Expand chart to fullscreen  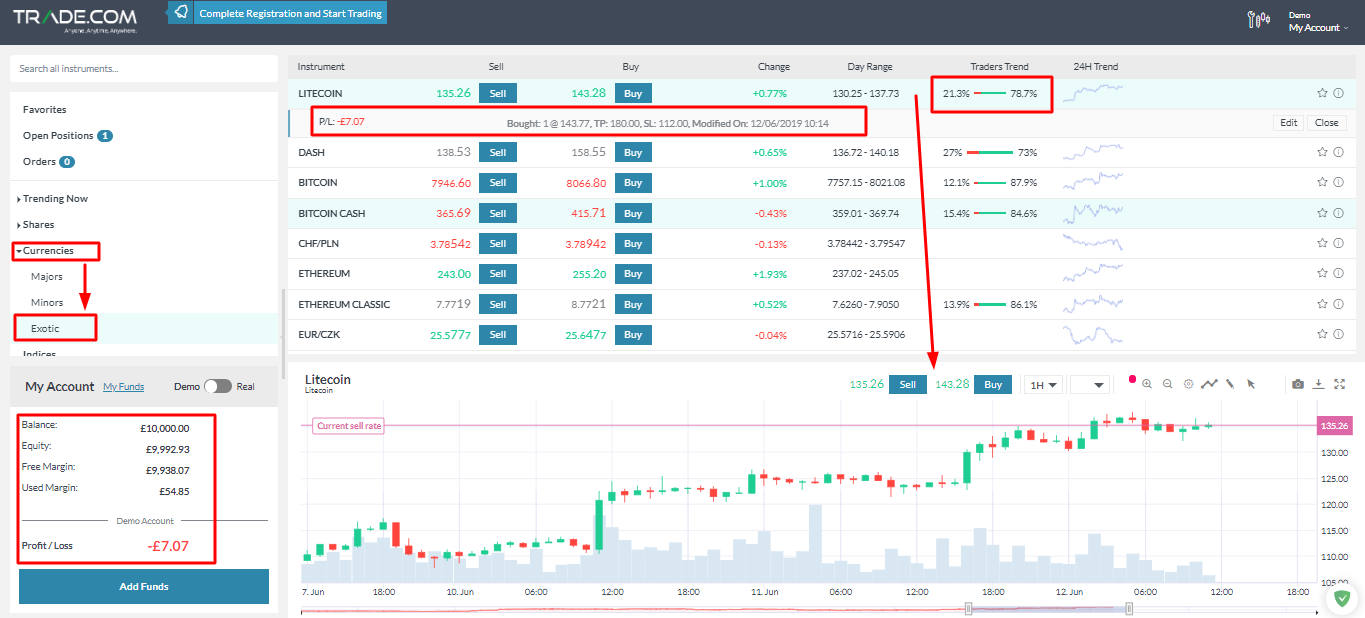tap(1339, 383)
